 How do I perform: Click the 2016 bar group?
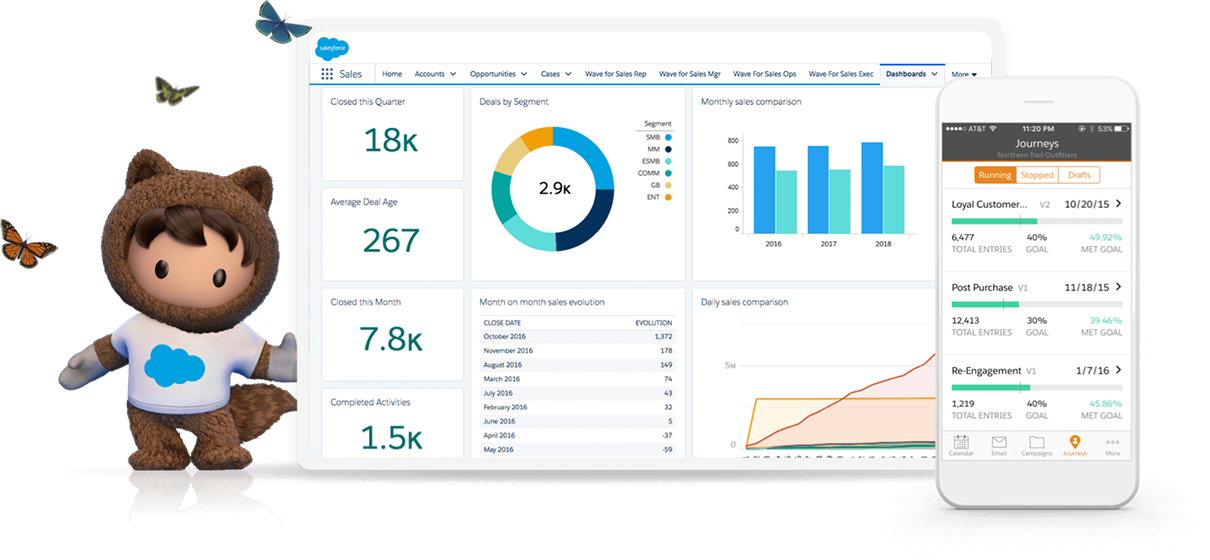tap(775, 189)
